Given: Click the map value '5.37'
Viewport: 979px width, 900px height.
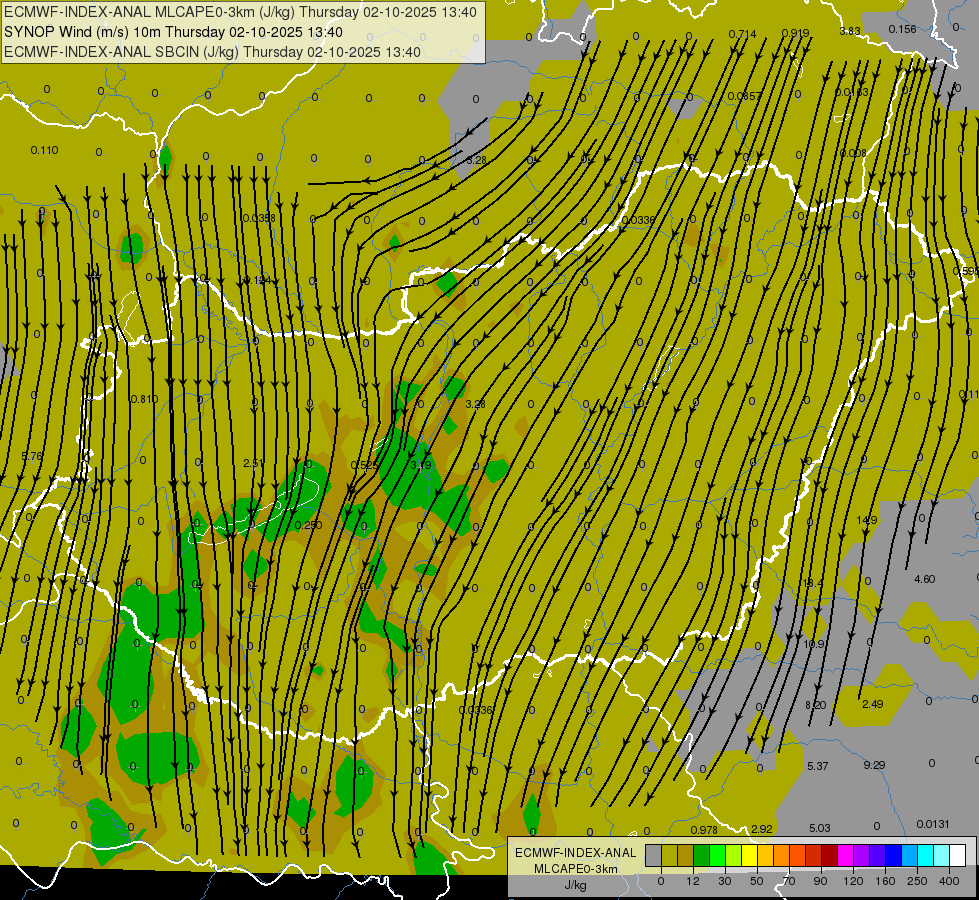Looking at the screenshot, I should (818, 766).
